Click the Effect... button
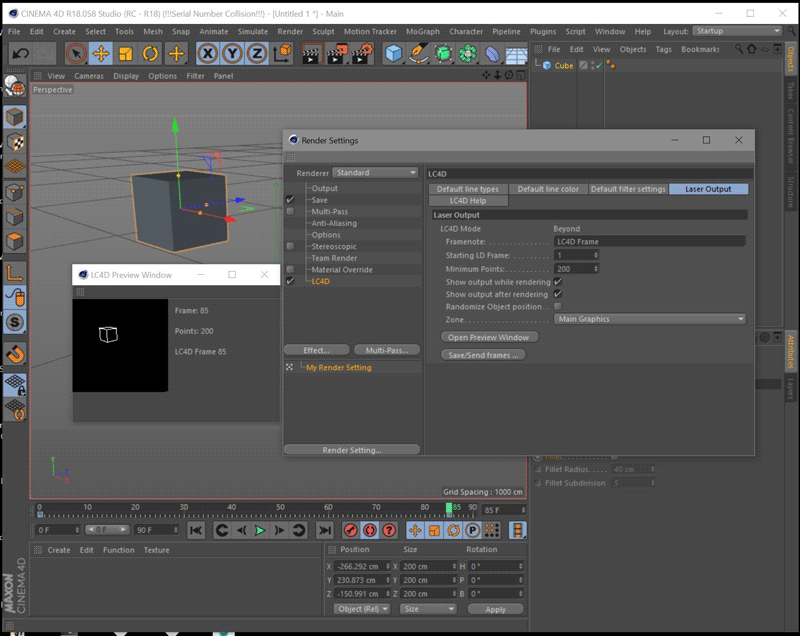 316,350
